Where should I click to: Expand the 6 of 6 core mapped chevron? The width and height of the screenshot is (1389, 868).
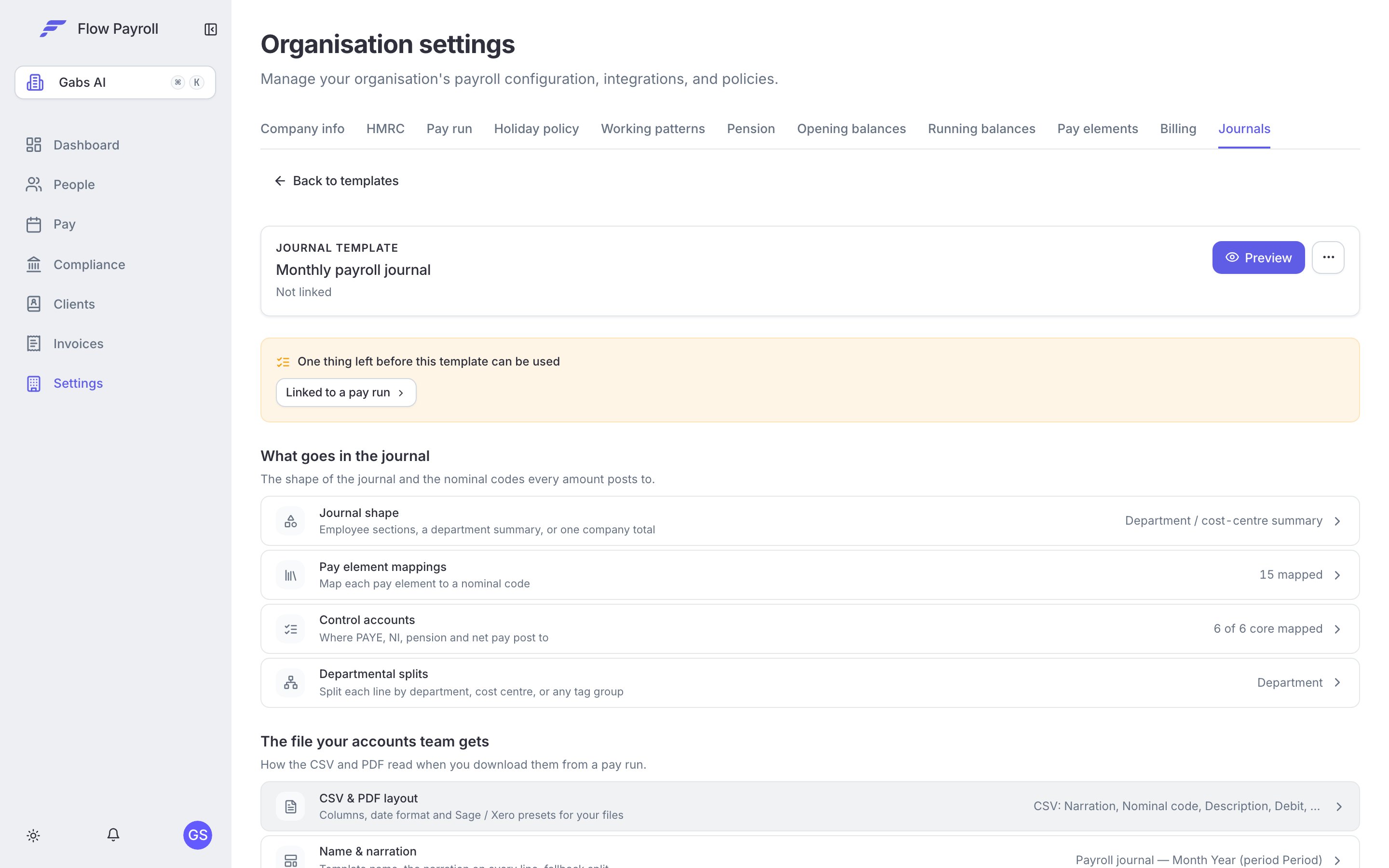(1337, 629)
